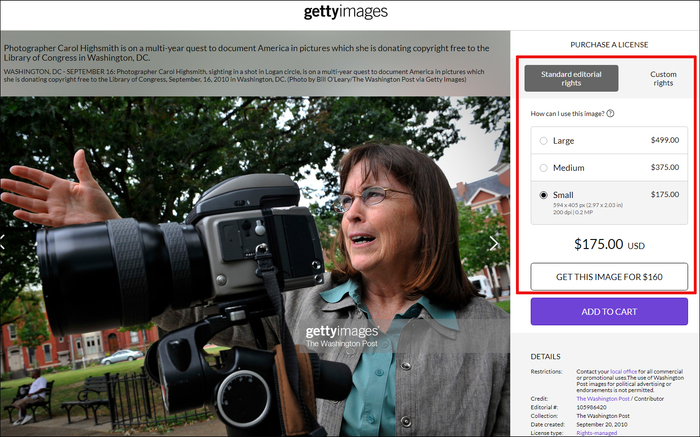The image size is (700, 437).
Task: Click the Editorial number 105986420
Action: point(591,407)
